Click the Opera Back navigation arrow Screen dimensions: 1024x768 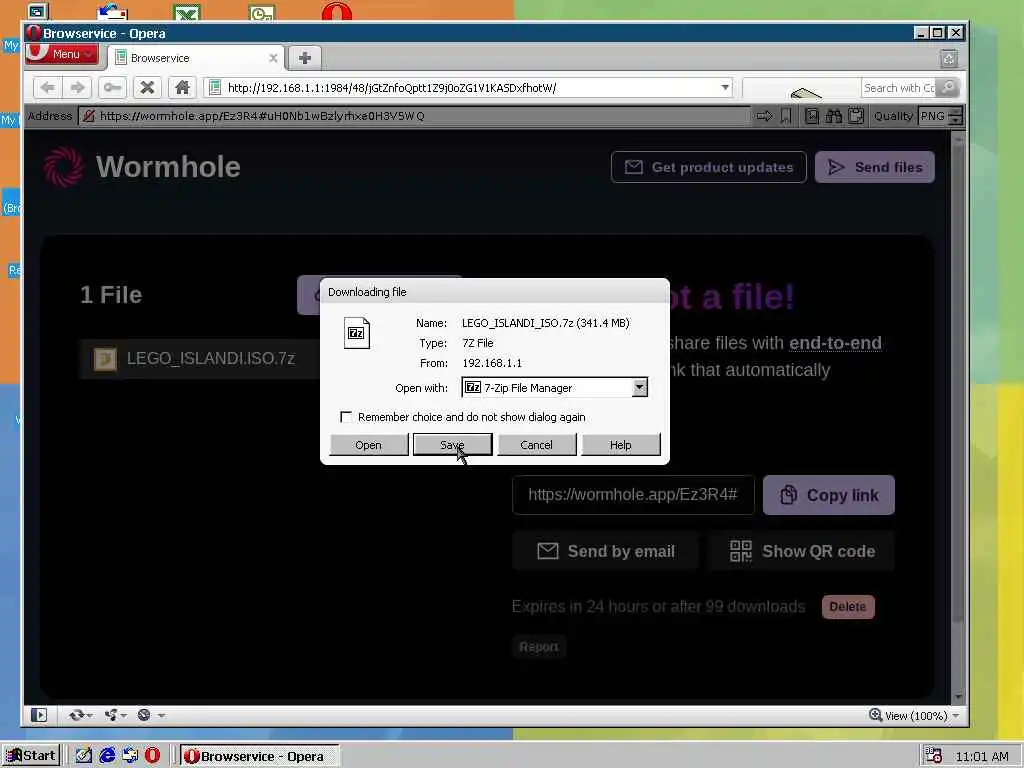click(48, 88)
